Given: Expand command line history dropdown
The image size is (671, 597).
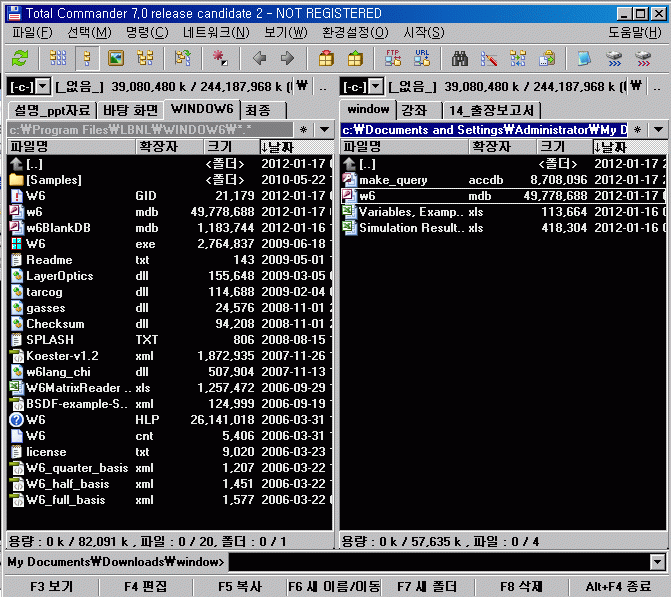Looking at the screenshot, I should (x=657, y=562).
